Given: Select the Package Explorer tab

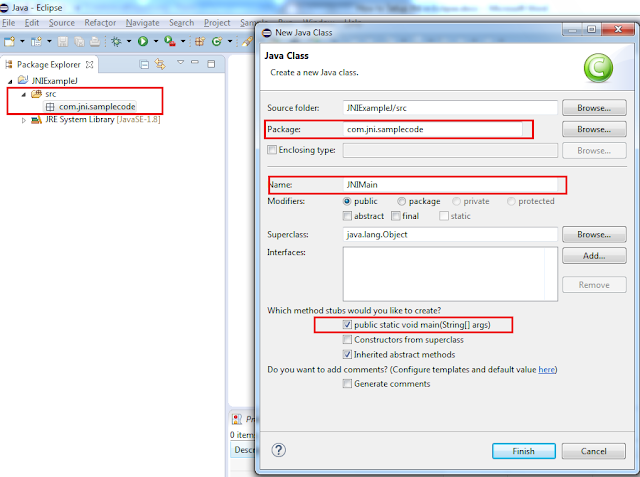Looking at the screenshot, I should pos(49,64).
